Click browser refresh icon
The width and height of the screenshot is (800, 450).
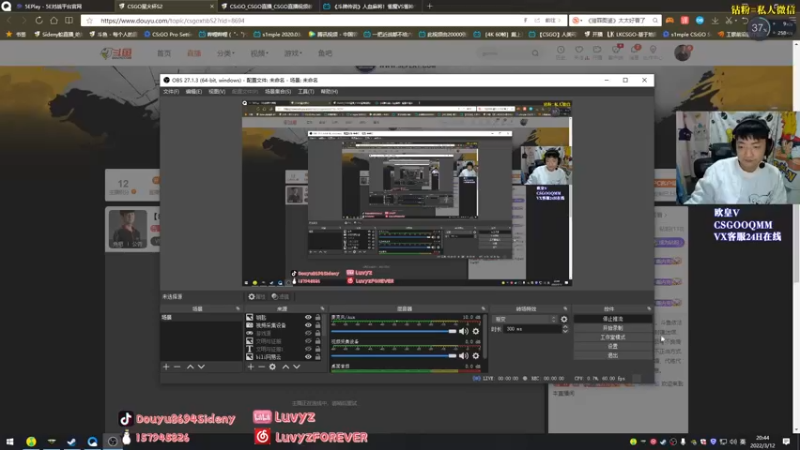click(x=39, y=20)
